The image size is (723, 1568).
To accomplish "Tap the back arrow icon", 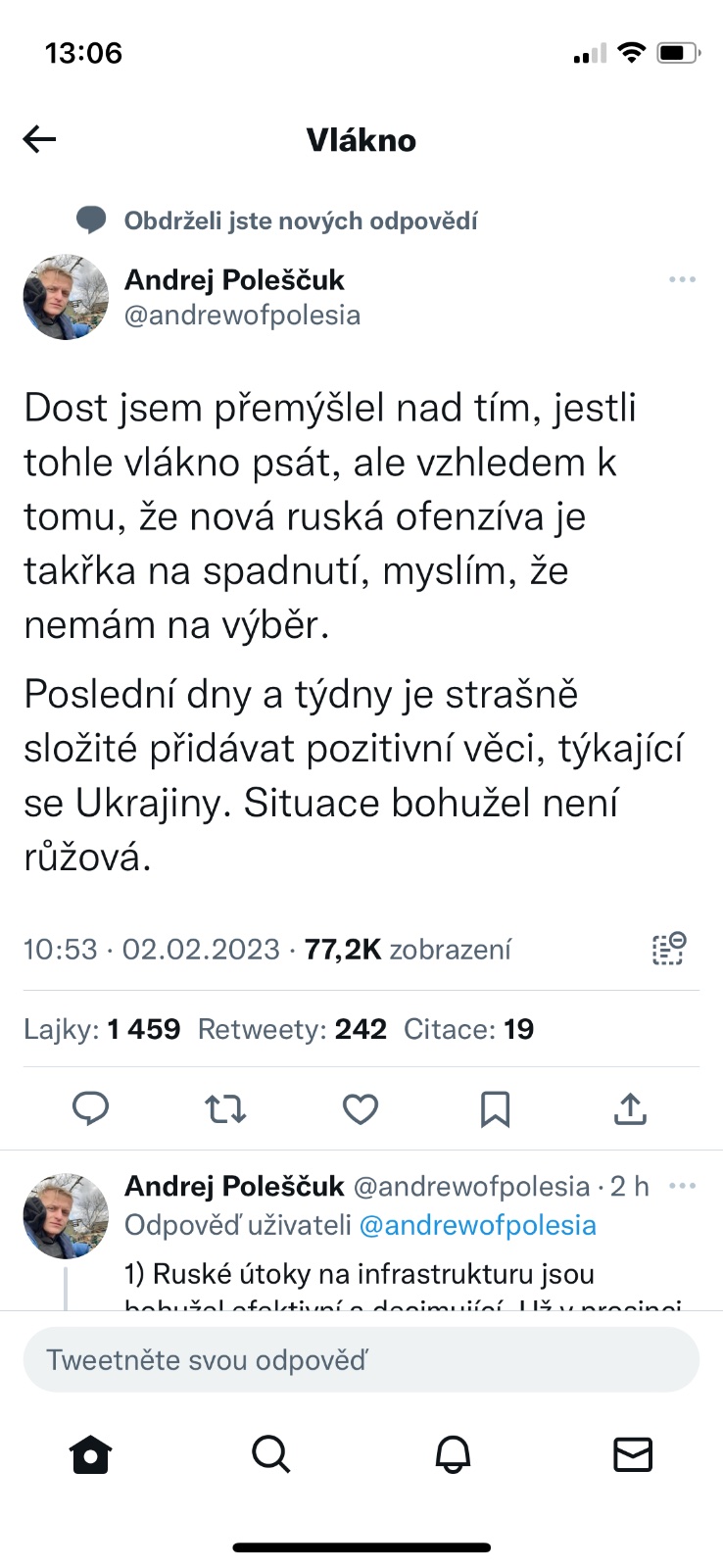I will point(40,140).
